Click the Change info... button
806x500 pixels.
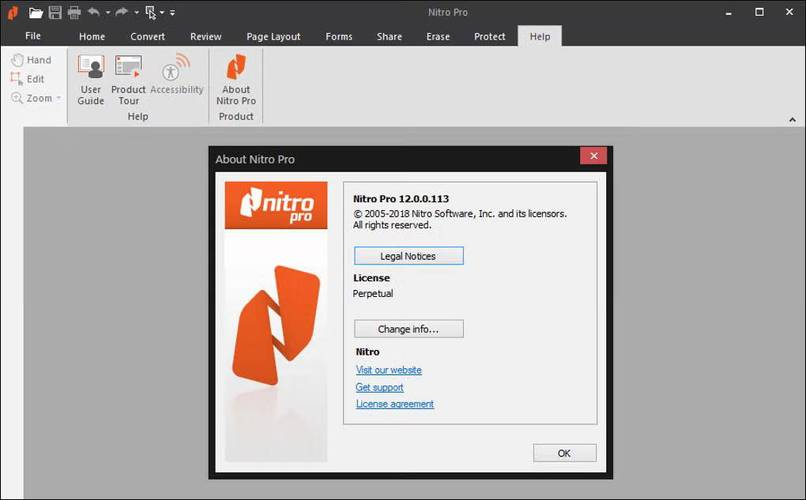(409, 329)
